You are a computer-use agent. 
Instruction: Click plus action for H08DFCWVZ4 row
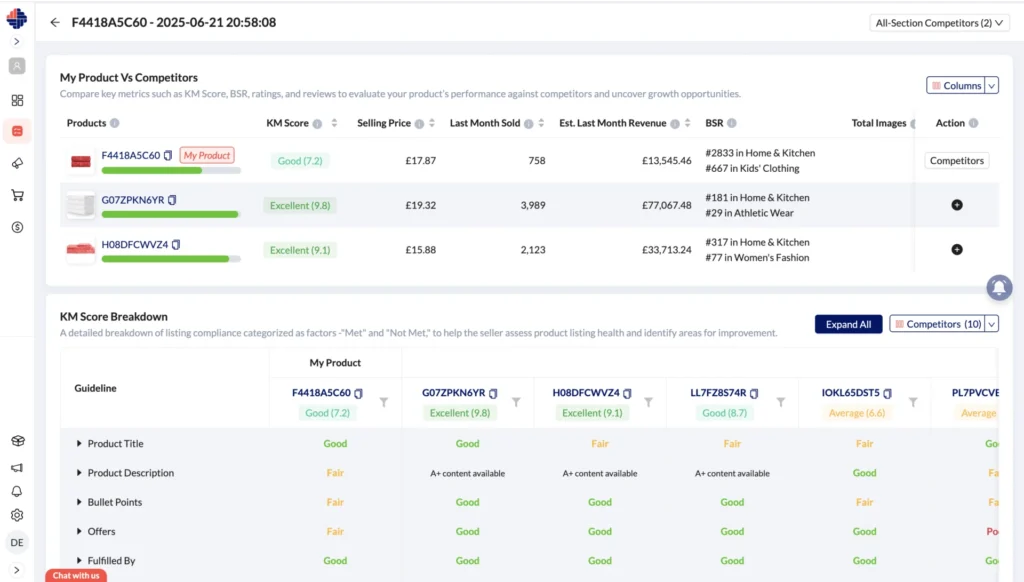957,250
